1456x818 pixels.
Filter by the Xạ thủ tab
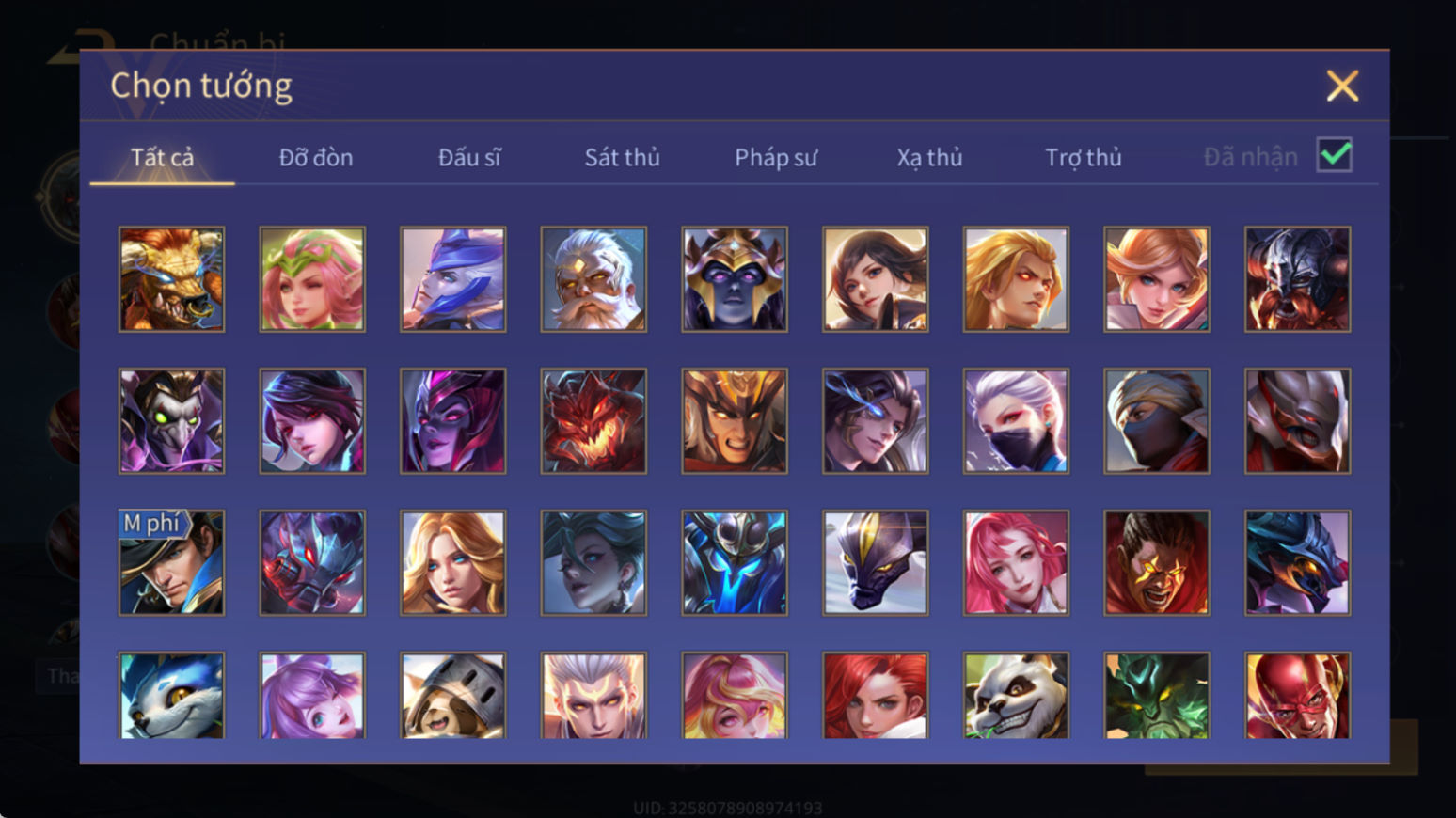click(x=929, y=157)
